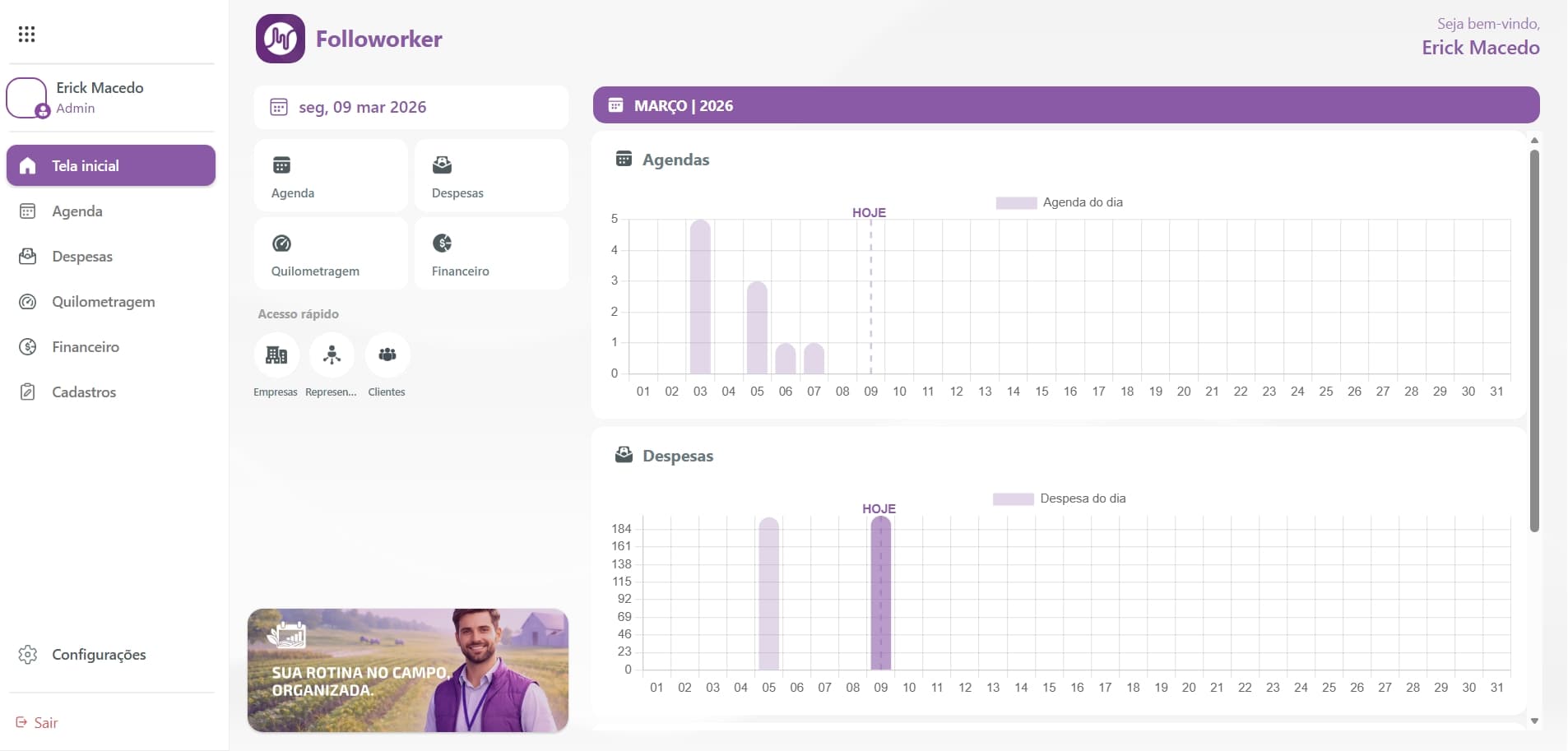
Task: Click the Followorker logo icon
Action: 280,39
